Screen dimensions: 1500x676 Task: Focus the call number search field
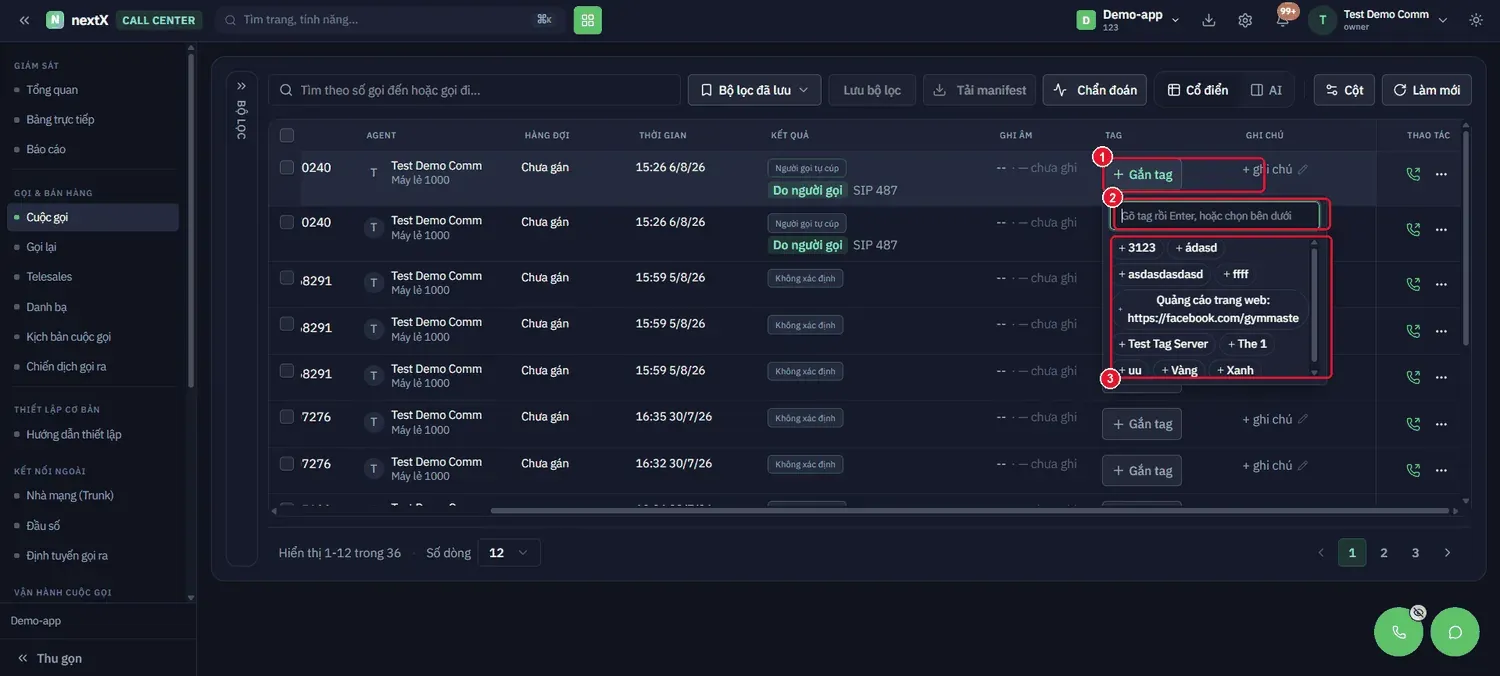click(x=474, y=90)
